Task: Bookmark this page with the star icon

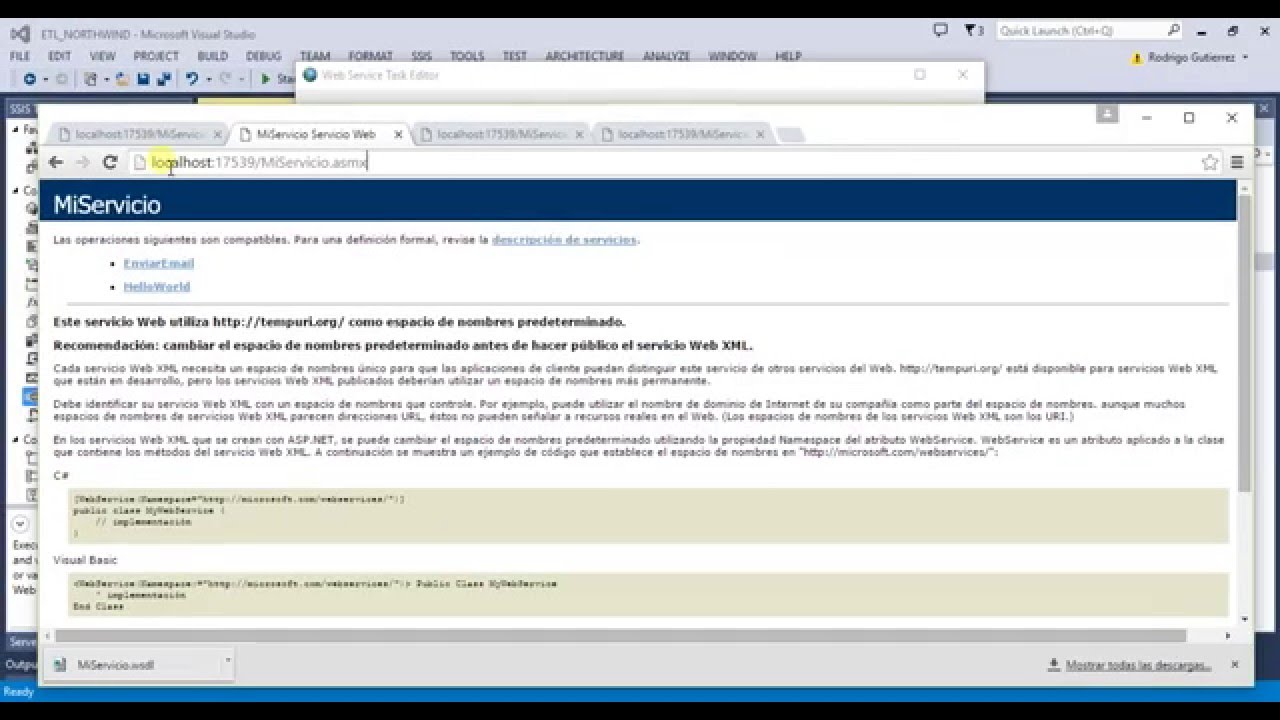Action: pos(1210,162)
